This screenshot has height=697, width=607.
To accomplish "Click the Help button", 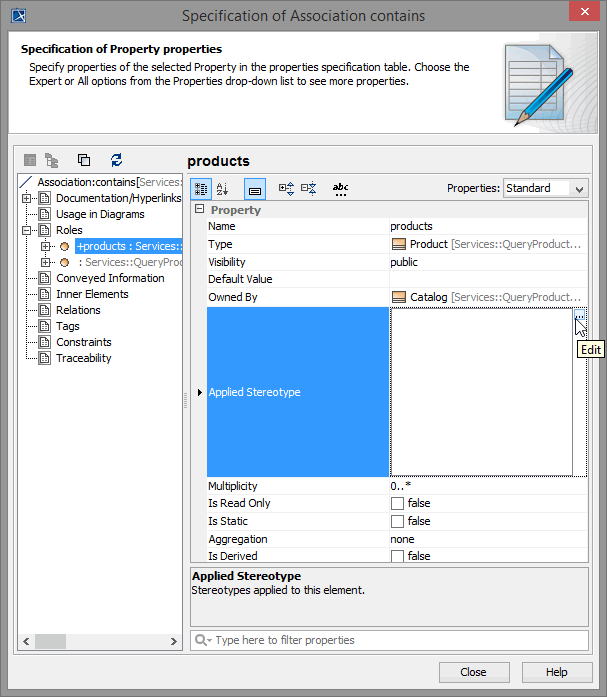I will [x=556, y=672].
